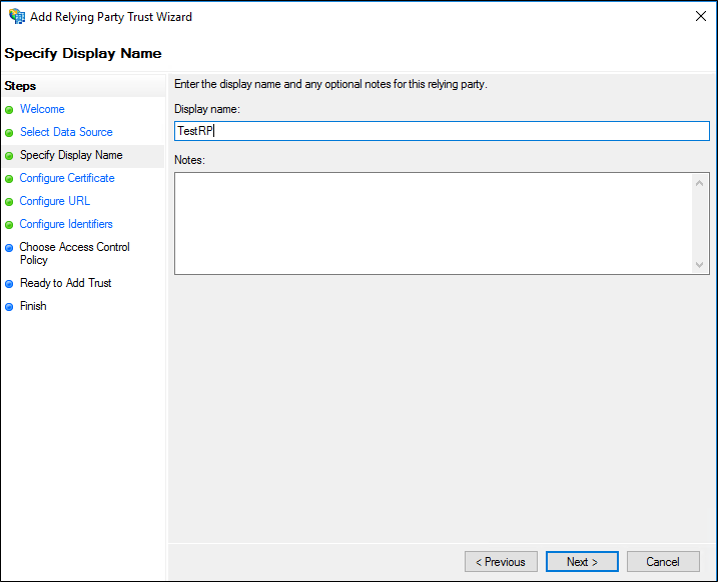Jump to the Configure Certificate step

click(x=67, y=178)
